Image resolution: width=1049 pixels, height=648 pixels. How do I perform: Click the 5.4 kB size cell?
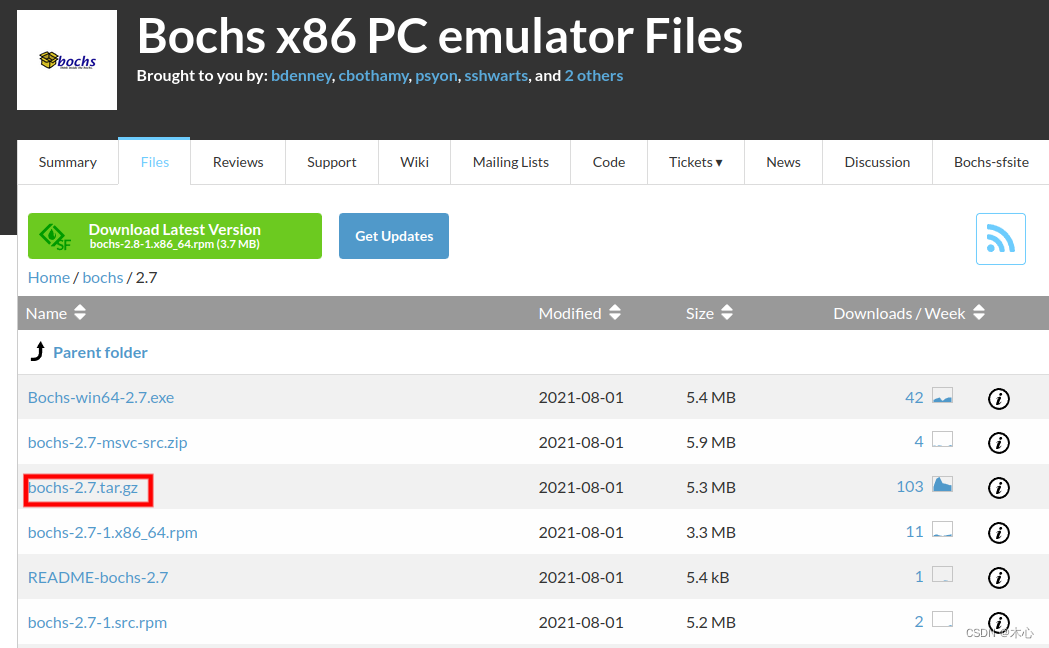[x=707, y=577]
